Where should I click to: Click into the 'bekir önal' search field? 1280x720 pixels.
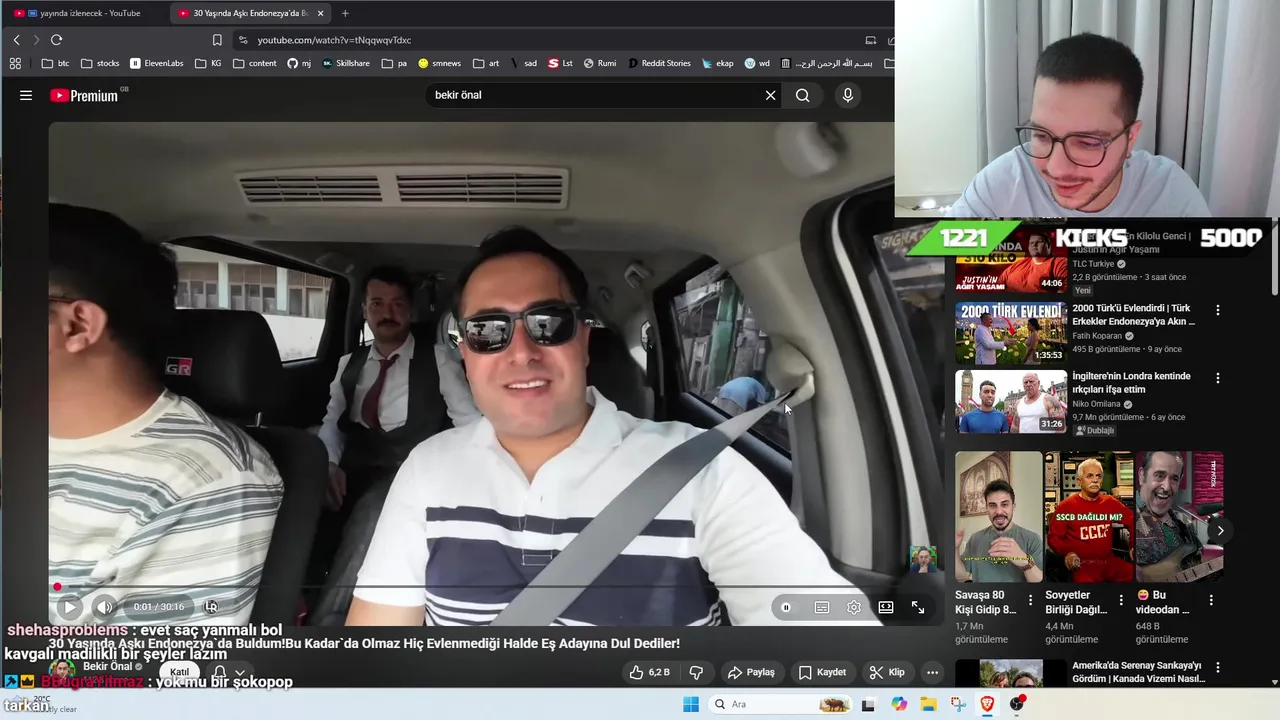tap(595, 95)
